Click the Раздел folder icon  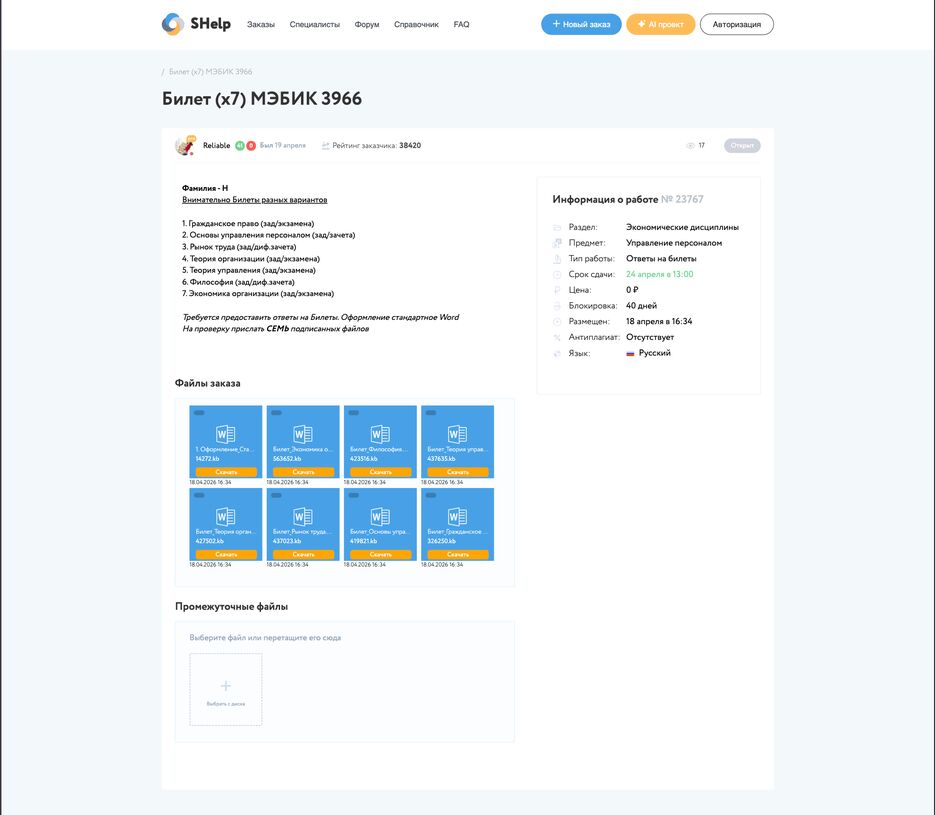[557, 227]
